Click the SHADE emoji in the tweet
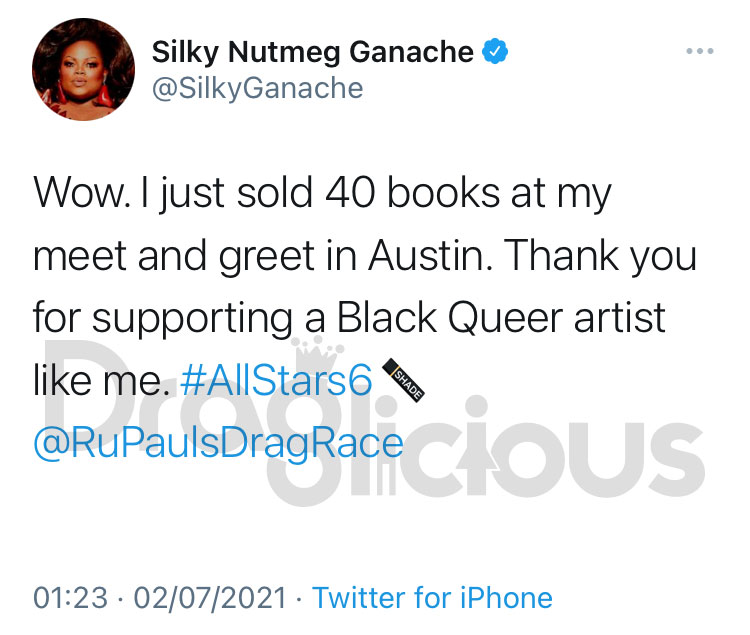The width and height of the screenshot is (750, 635). [404, 380]
